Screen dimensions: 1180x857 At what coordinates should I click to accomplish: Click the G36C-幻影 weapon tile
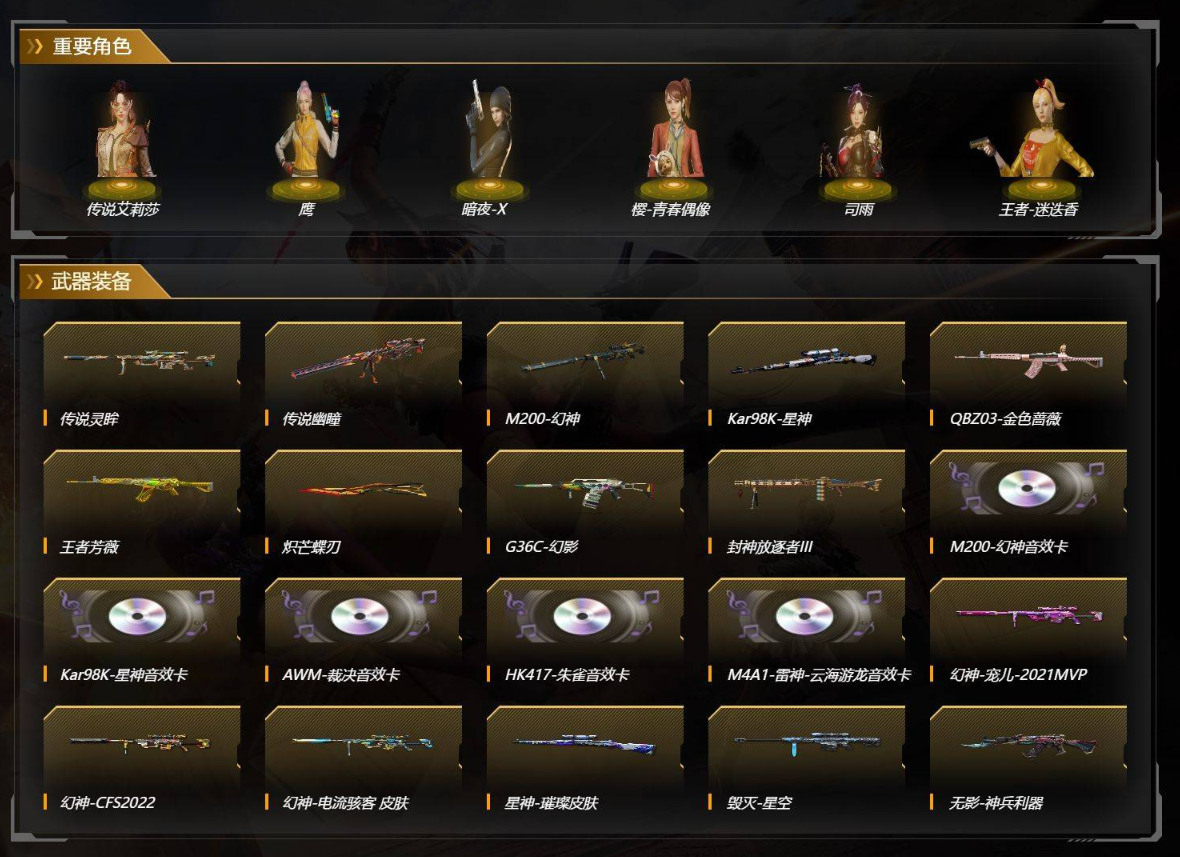[x=585, y=504]
